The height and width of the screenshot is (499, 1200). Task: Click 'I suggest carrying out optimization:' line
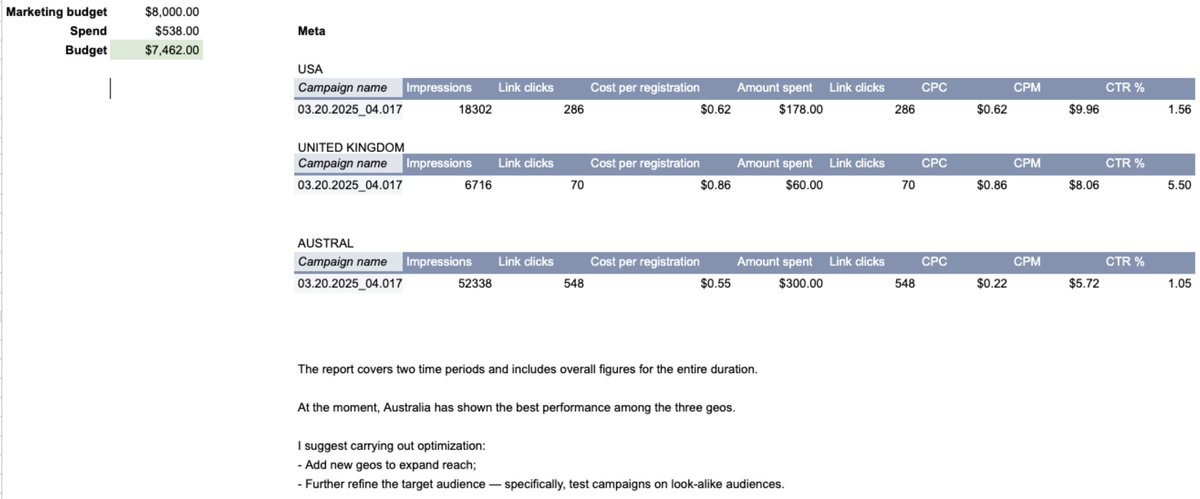click(391, 446)
